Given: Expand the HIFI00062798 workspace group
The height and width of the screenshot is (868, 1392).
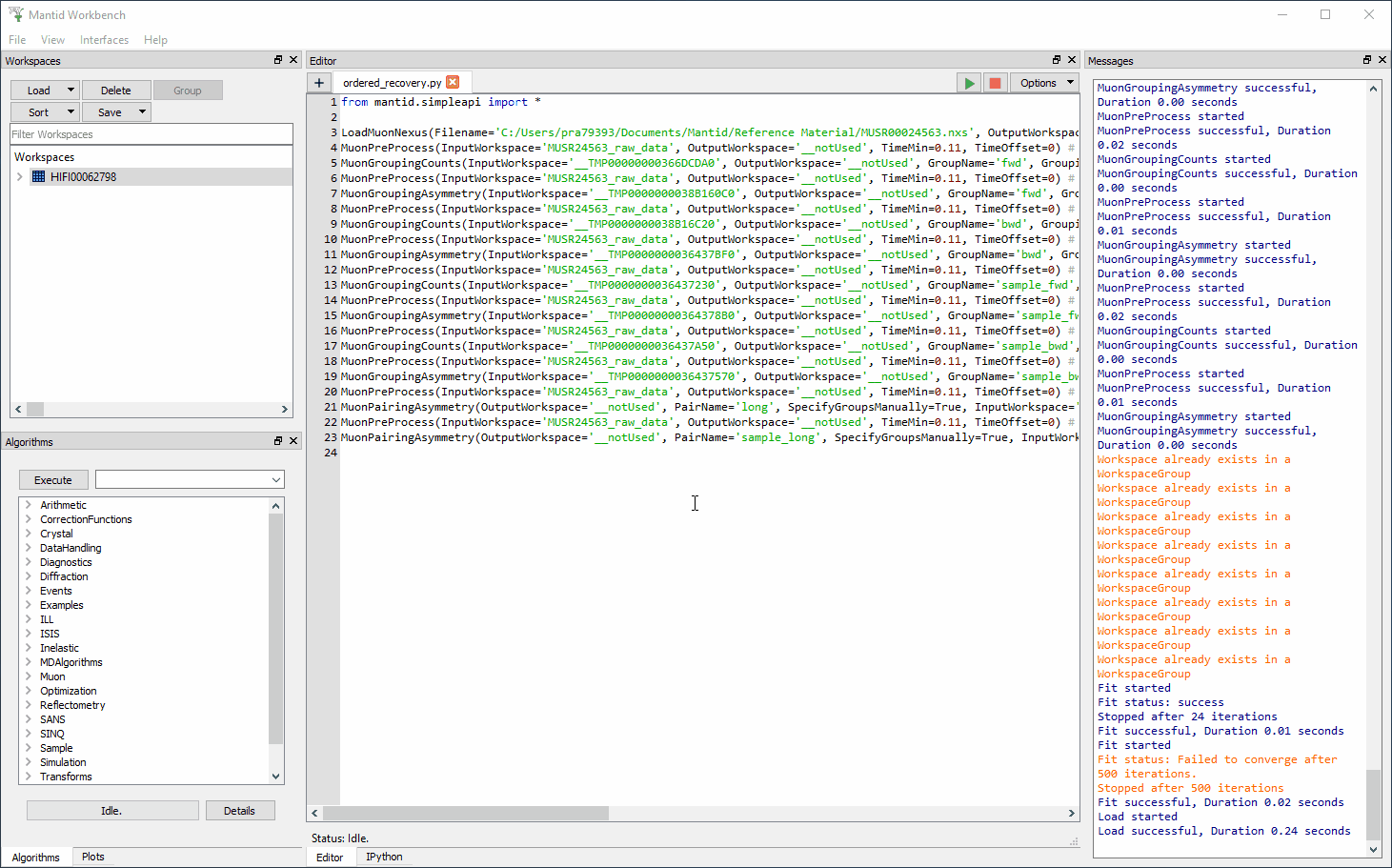Looking at the screenshot, I should (x=18, y=176).
